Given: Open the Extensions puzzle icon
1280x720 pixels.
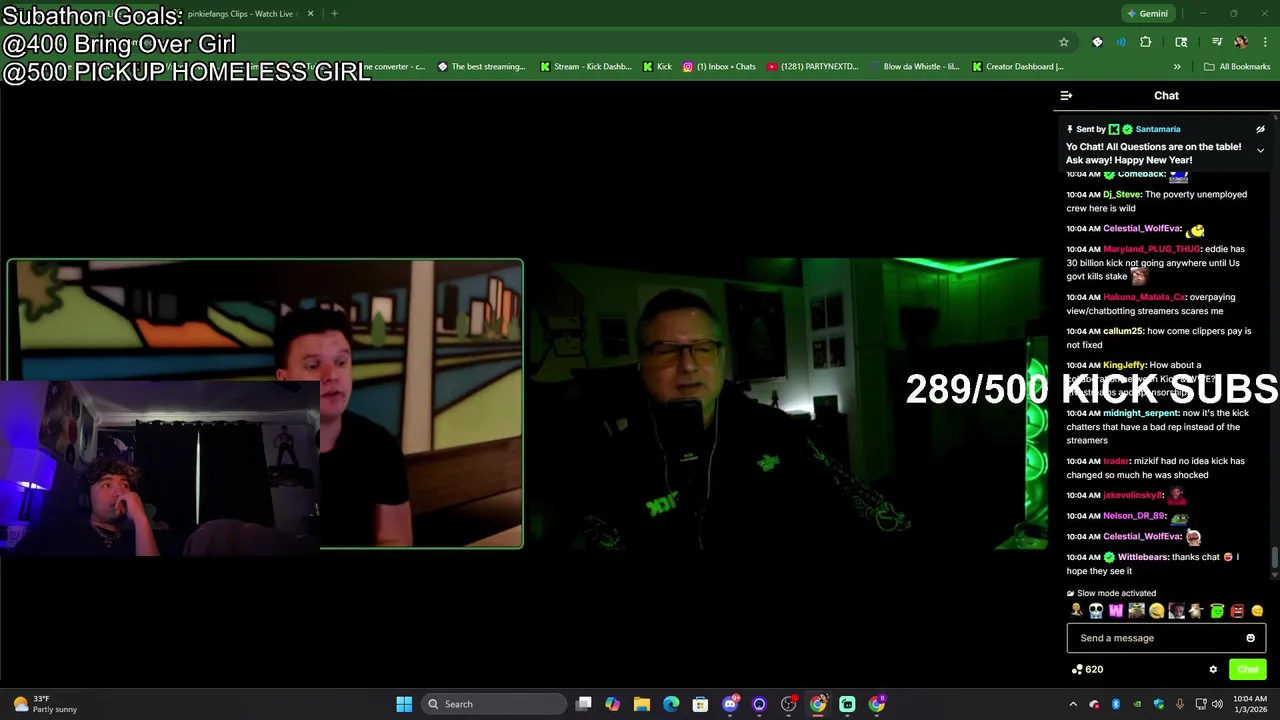Looking at the screenshot, I should click(x=1146, y=42).
